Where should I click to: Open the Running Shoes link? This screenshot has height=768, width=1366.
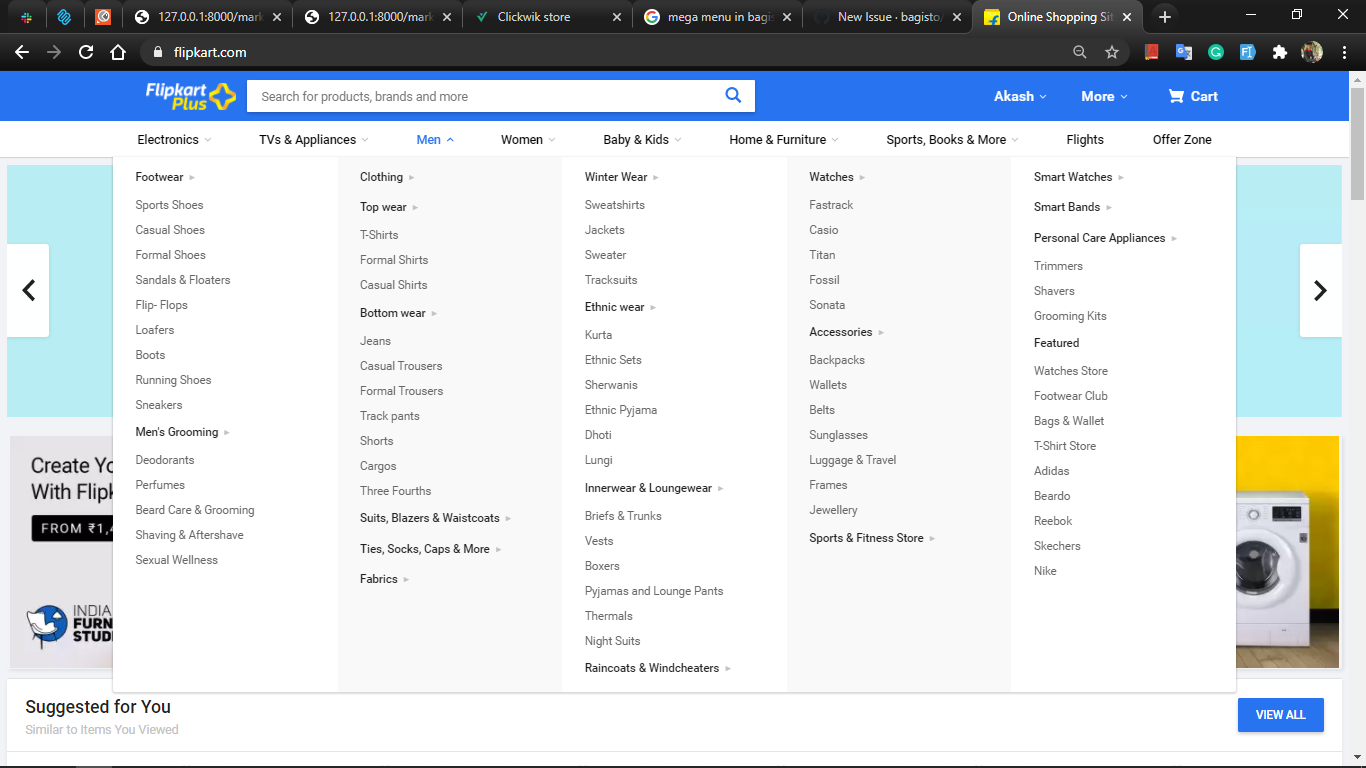click(x=173, y=380)
